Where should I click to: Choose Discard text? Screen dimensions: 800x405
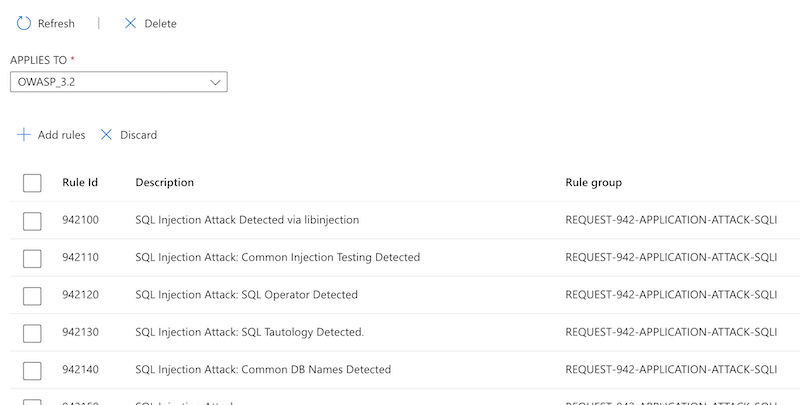[138, 135]
